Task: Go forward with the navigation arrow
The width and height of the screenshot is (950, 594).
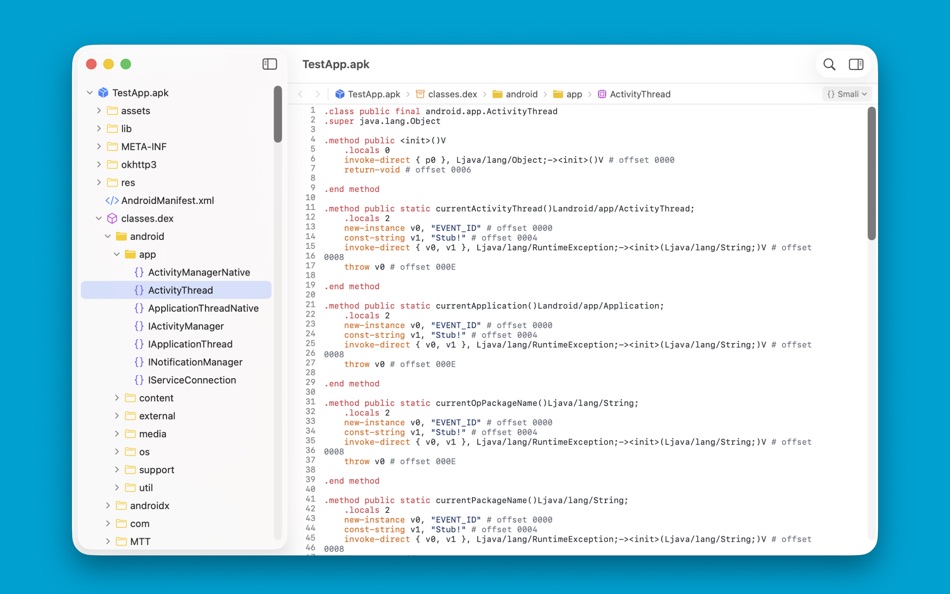Action: pos(317,94)
